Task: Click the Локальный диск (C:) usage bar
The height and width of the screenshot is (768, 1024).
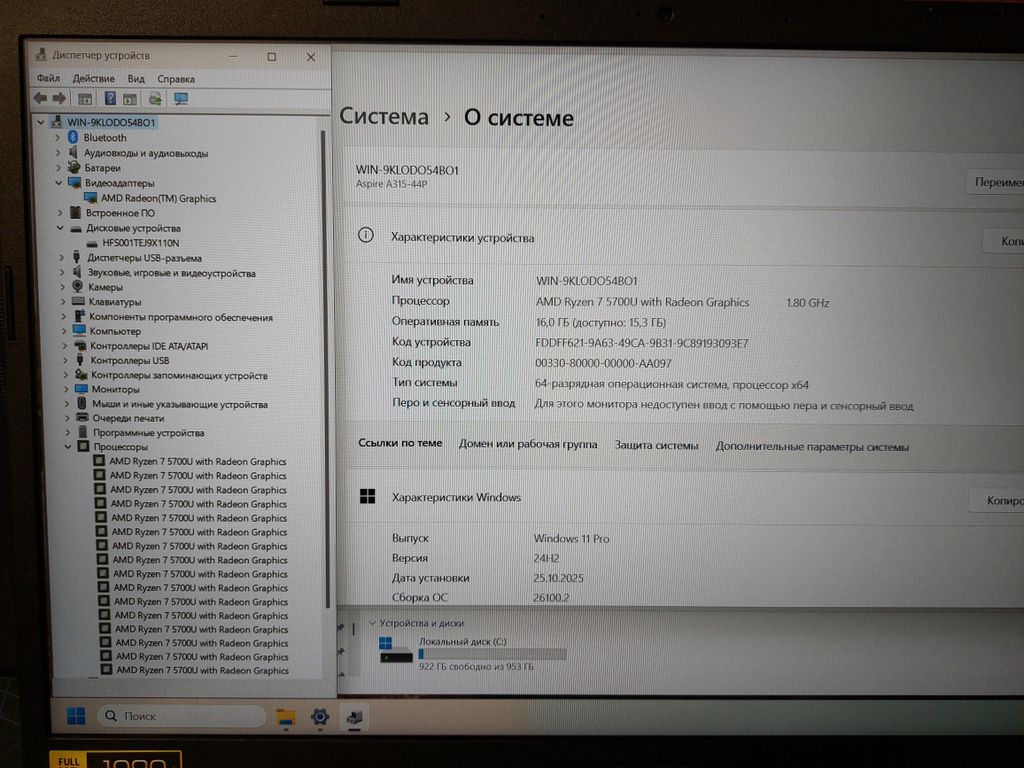Action: pos(491,654)
